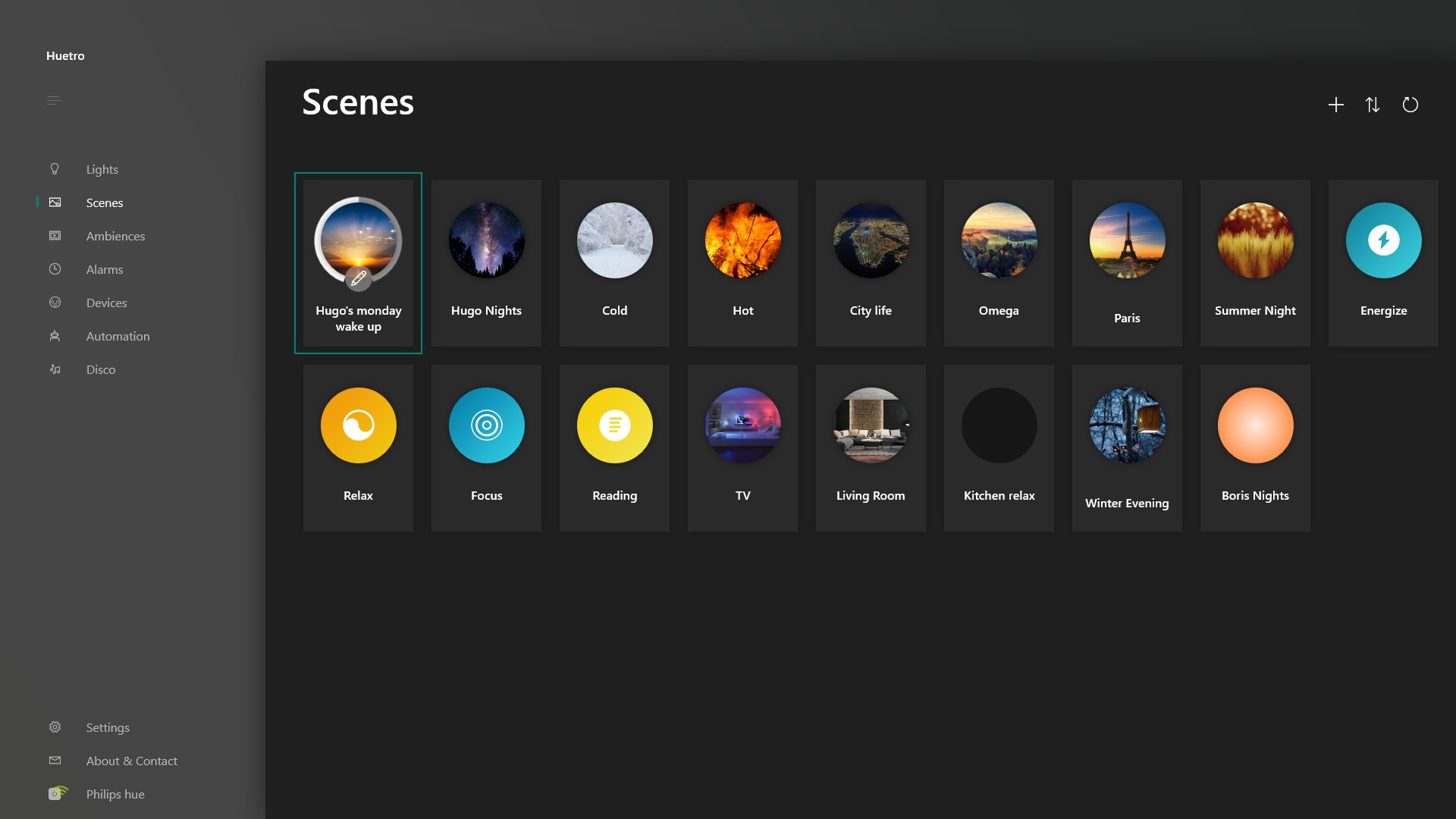Select the Cold snowy scene thumbnail

[x=614, y=240]
